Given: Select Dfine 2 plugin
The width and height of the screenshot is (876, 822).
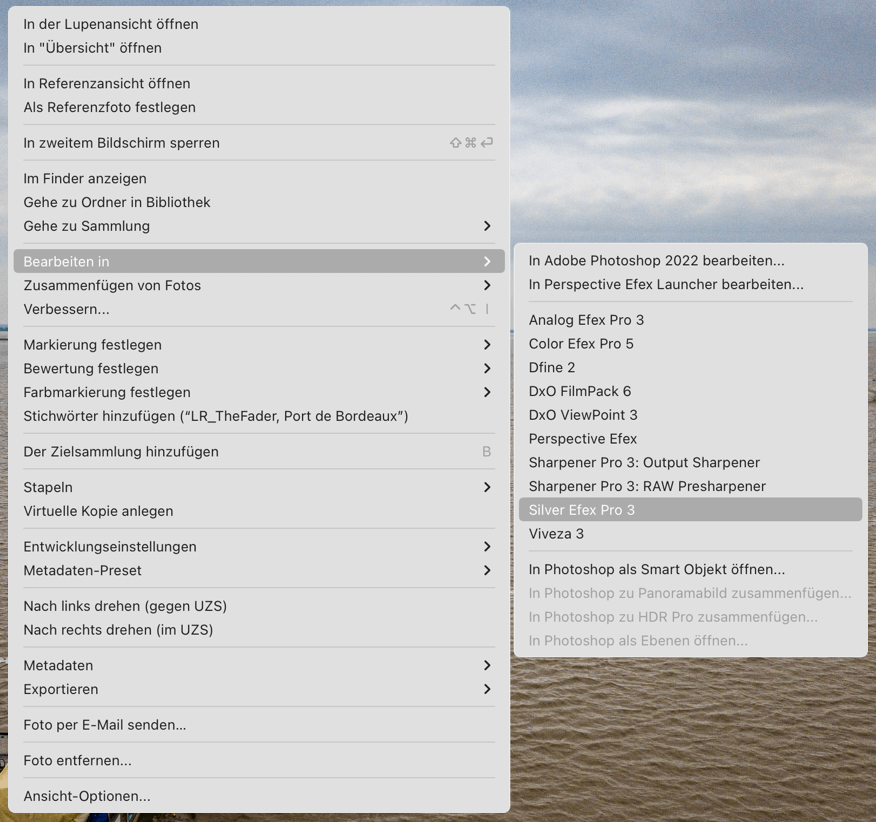Looking at the screenshot, I should tap(691, 368).
